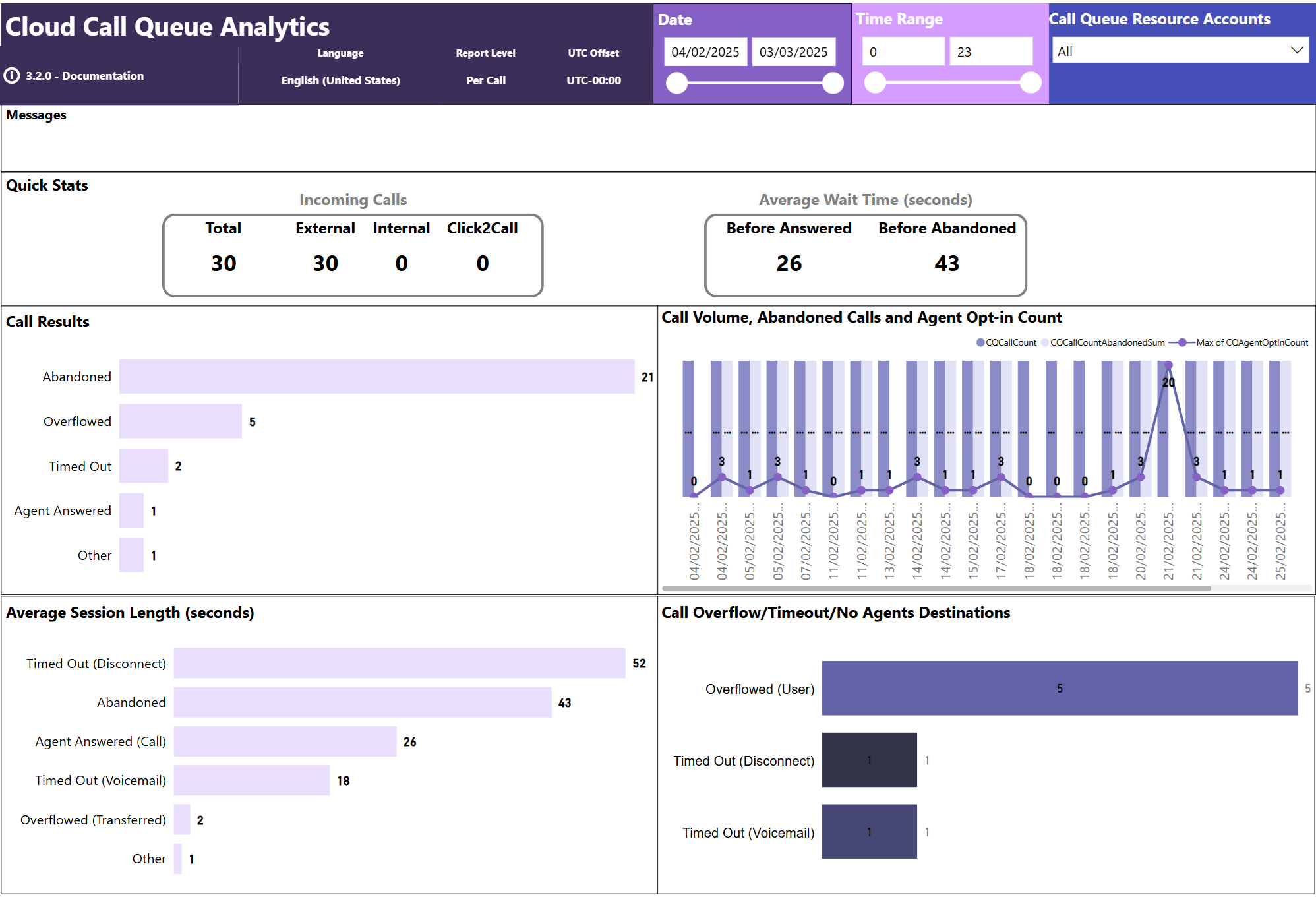The width and height of the screenshot is (1316, 897).
Task: Click the info icon beside 3.2.0 Documentation
Action: click(x=11, y=76)
